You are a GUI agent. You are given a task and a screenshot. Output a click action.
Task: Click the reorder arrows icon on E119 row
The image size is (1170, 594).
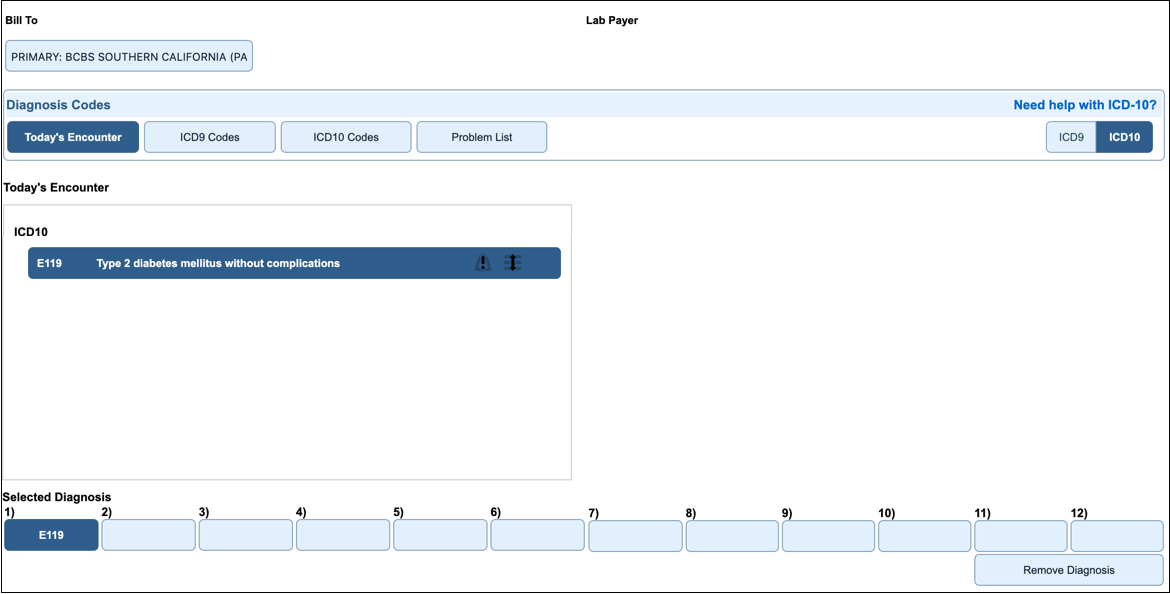[x=513, y=263]
